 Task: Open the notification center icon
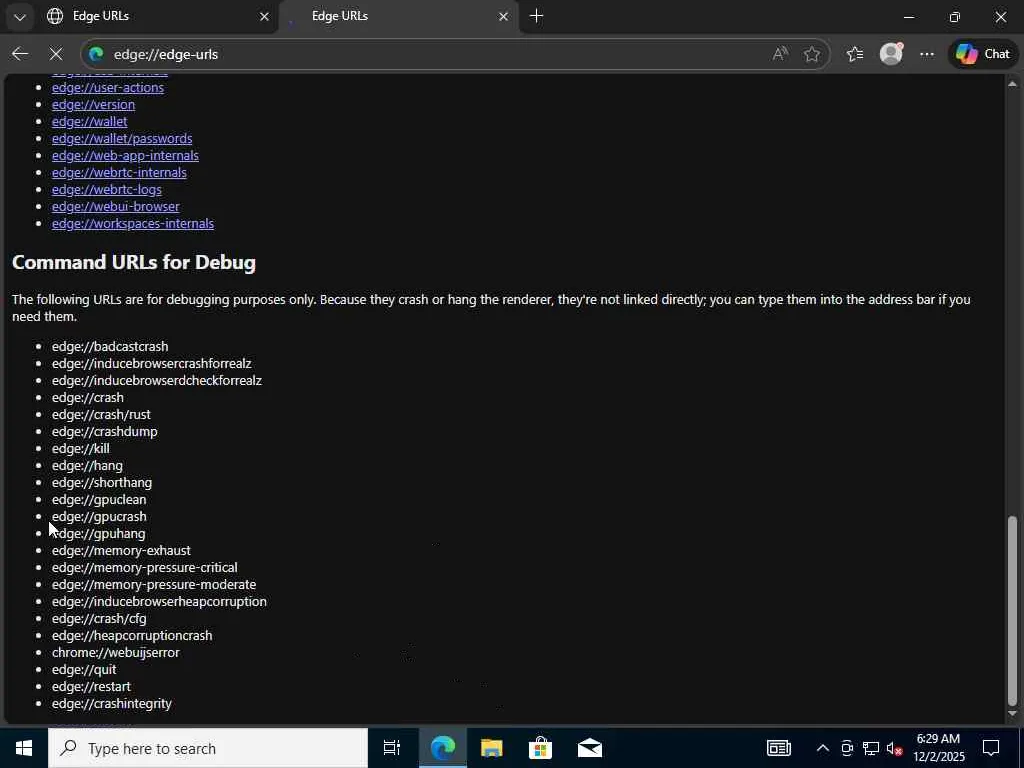point(991,748)
